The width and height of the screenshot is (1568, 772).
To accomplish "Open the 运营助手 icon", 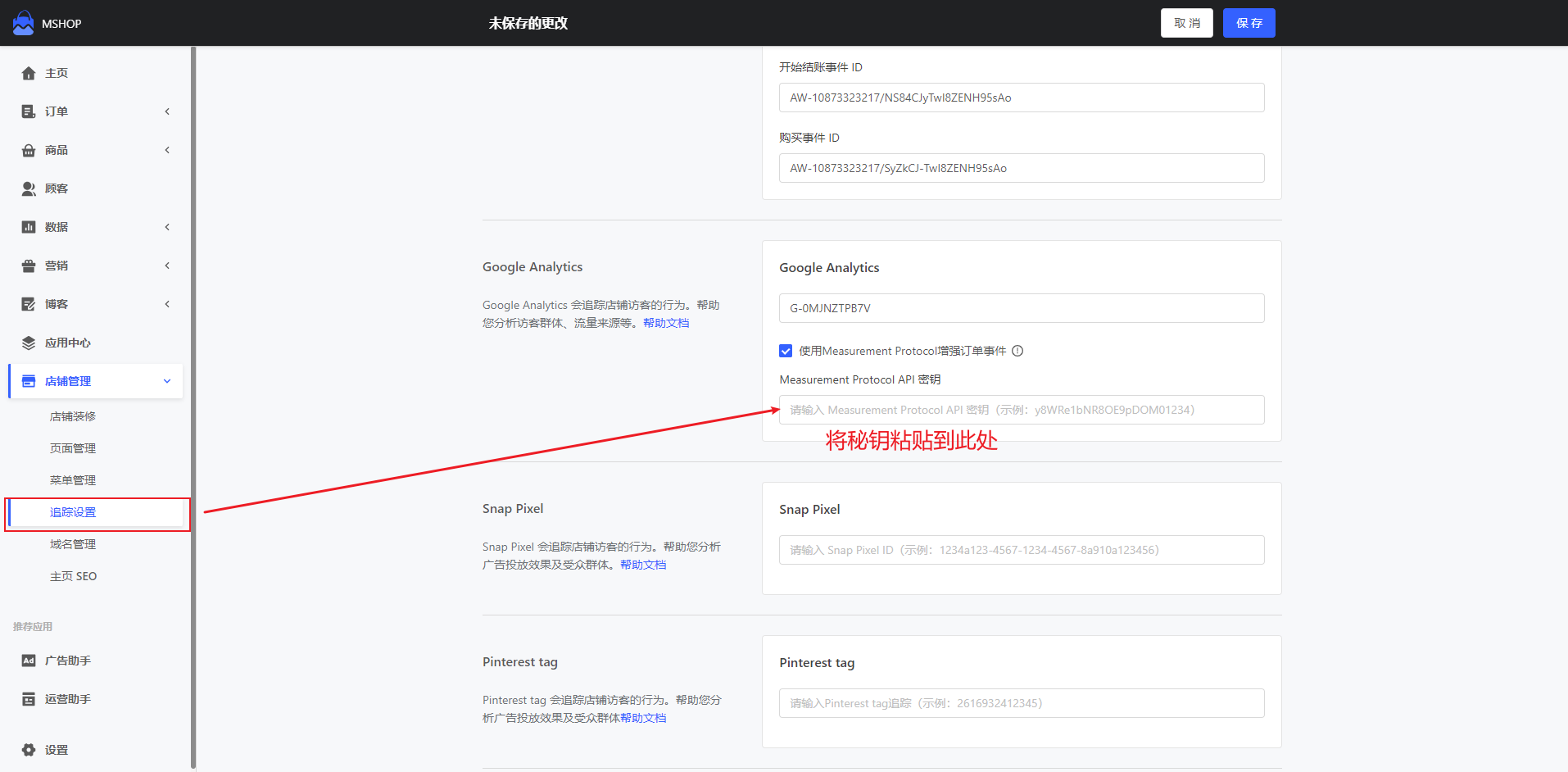I will [29, 699].
